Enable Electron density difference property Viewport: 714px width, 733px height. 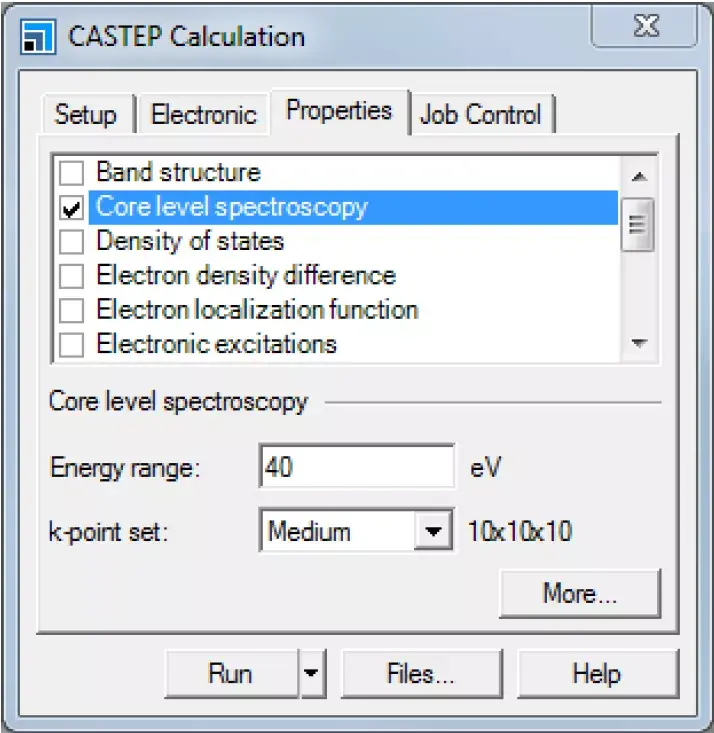pyautogui.click(x=72, y=276)
